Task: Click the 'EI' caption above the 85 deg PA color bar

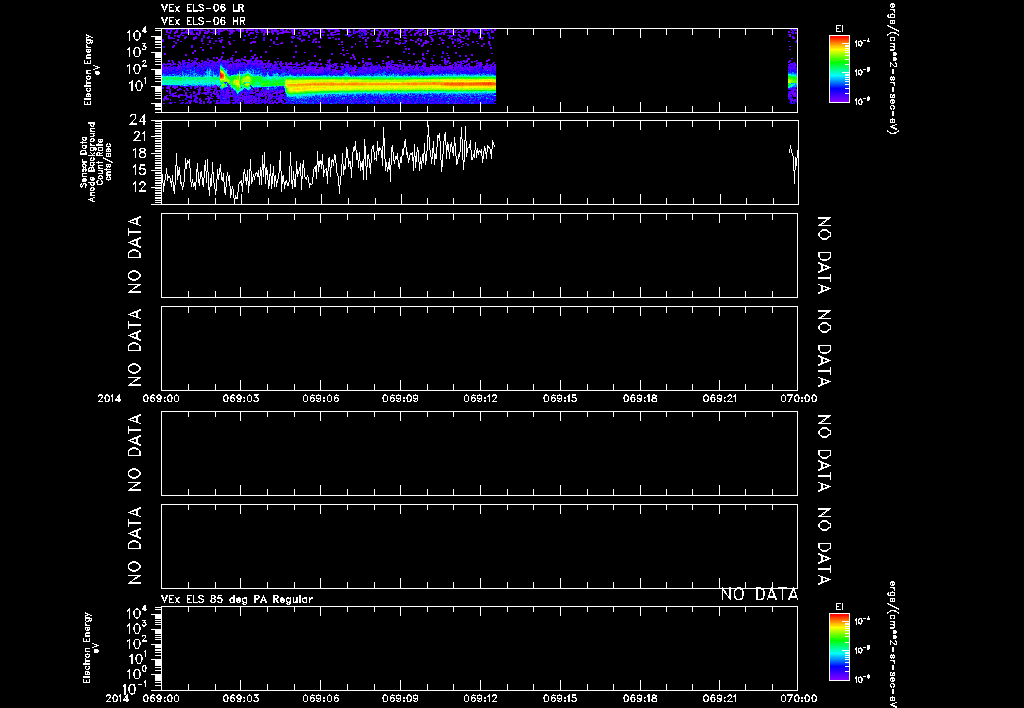Action: point(839,607)
